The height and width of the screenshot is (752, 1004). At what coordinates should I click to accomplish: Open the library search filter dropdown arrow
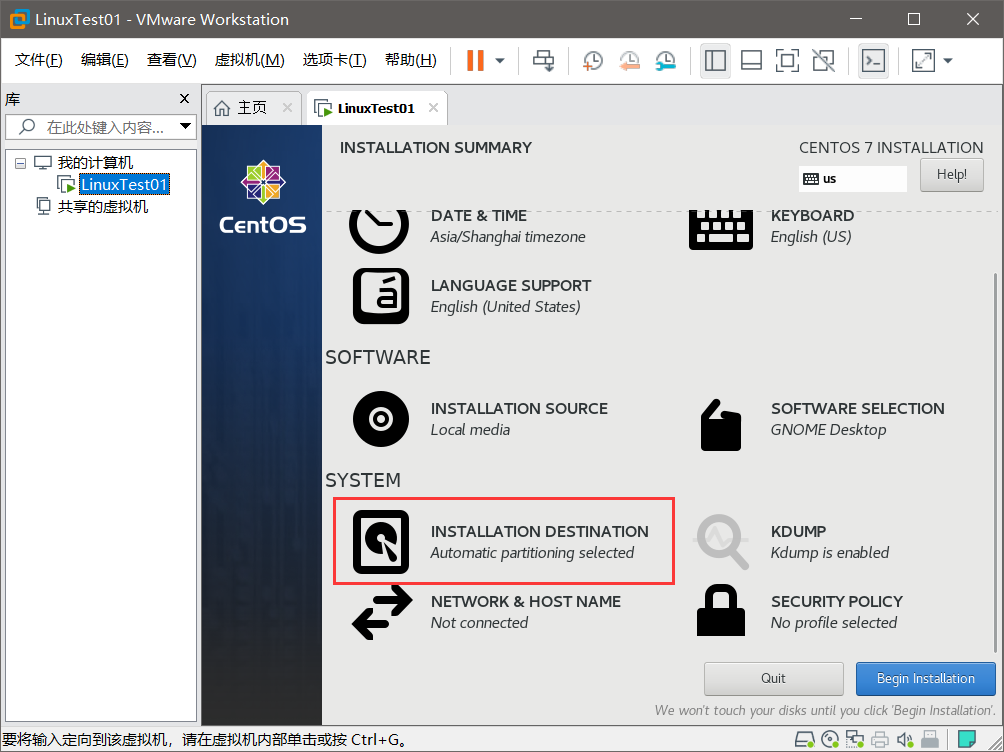[x=185, y=126]
